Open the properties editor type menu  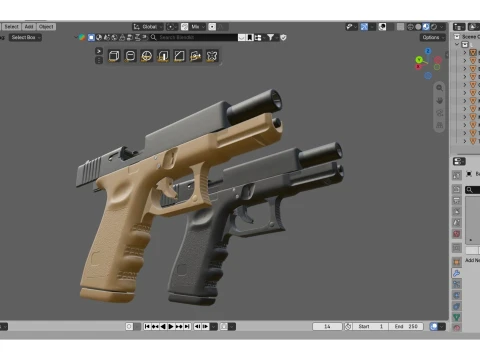(x=459, y=162)
